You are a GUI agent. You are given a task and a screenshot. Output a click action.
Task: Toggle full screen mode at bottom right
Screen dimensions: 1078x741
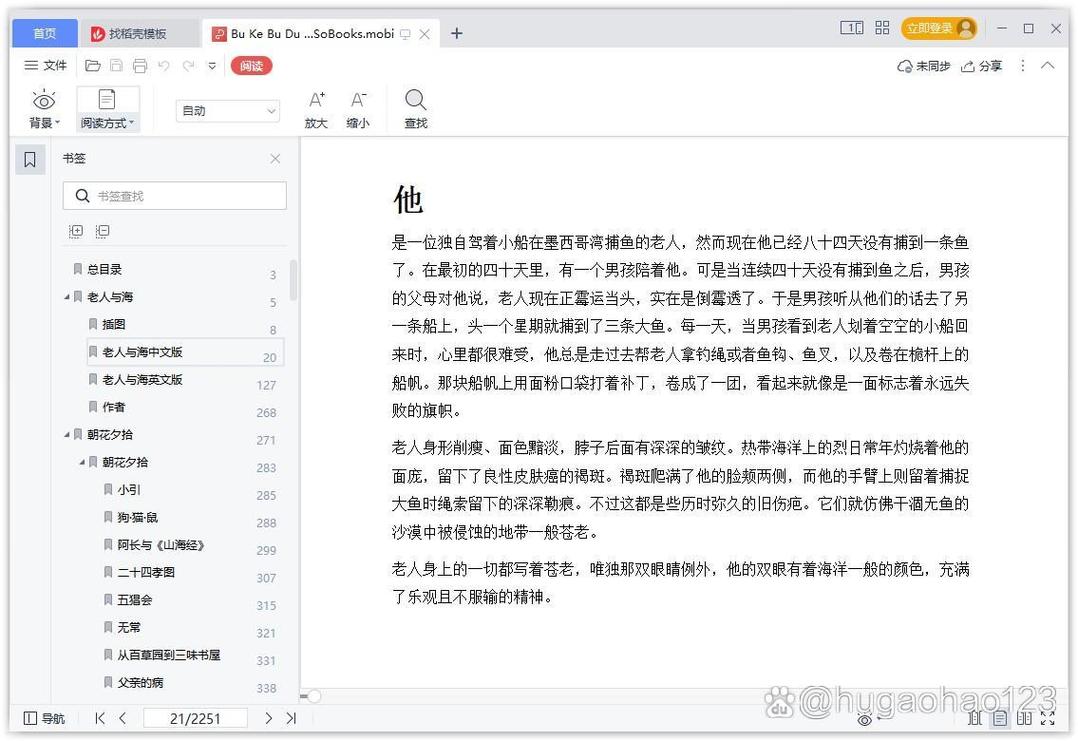[1049, 718]
